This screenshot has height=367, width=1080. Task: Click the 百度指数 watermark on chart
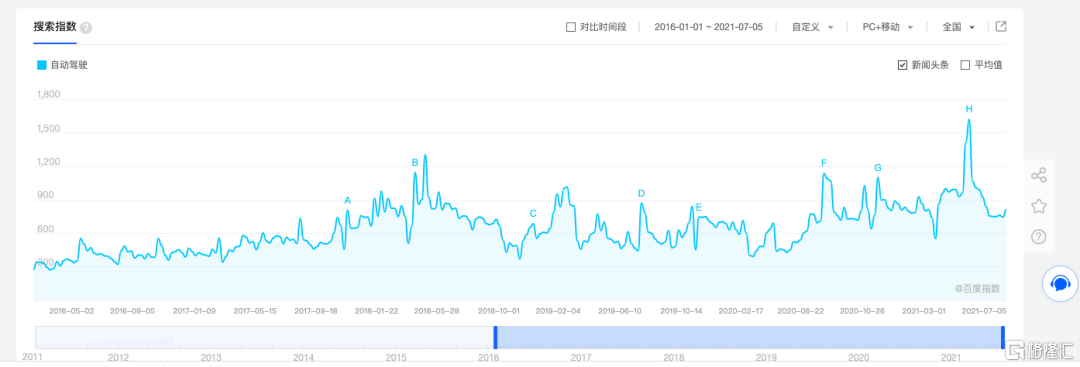pyautogui.click(x=977, y=289)
